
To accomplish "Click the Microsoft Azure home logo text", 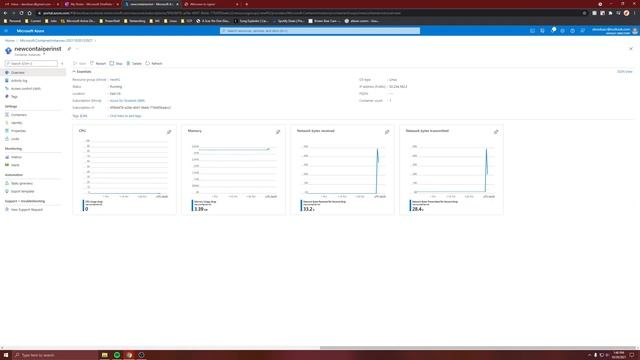I will (31, 31).
